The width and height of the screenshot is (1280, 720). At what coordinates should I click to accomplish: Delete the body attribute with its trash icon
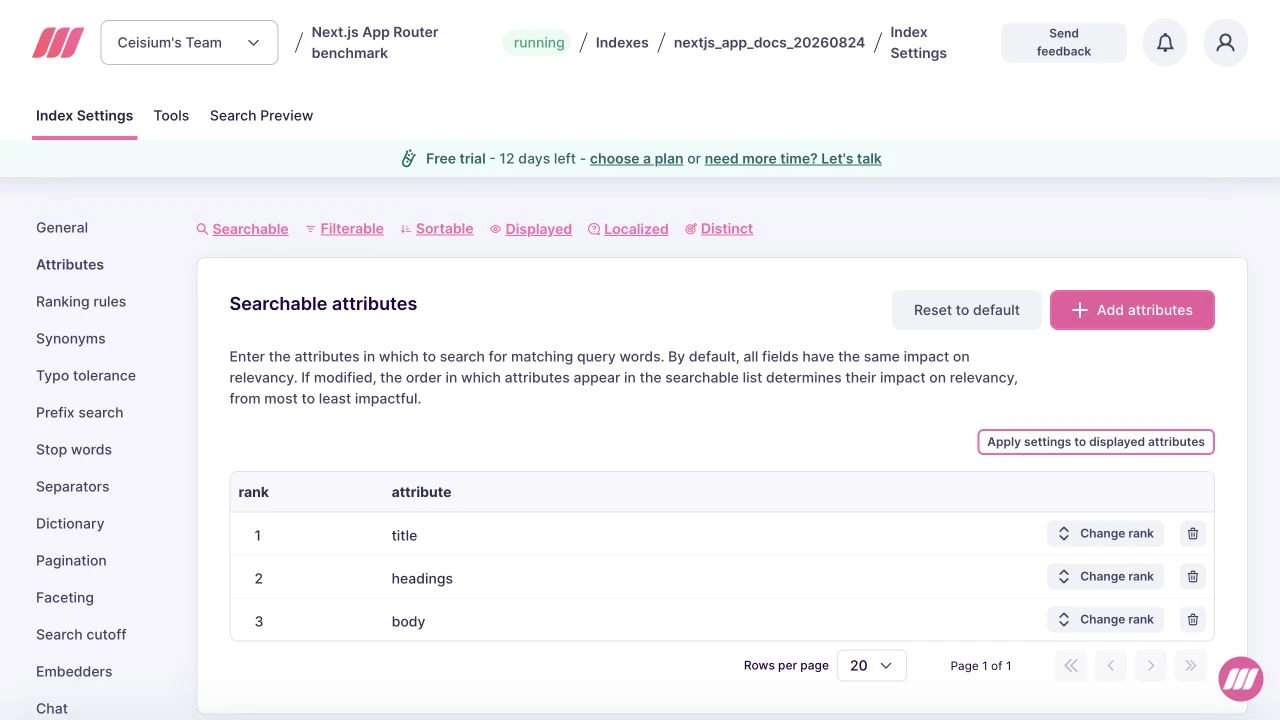(1192, 620)
